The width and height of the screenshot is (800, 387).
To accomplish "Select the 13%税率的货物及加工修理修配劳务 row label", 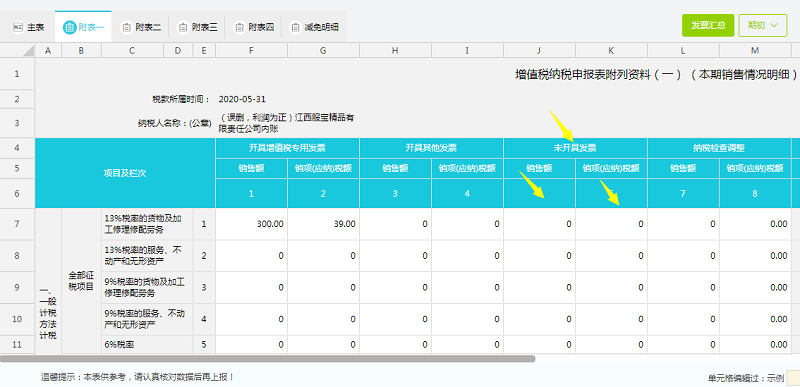I will (x=147, y=224).
